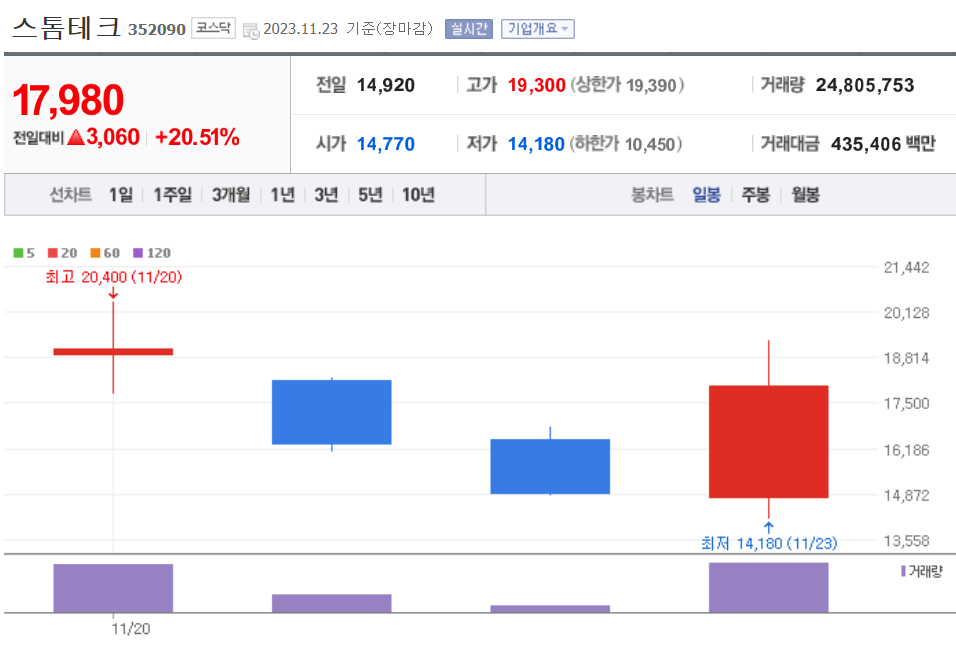Click the 11/20 volume bar
The width and height of the screenshot is (956, 651).
[x=113, y=588]
